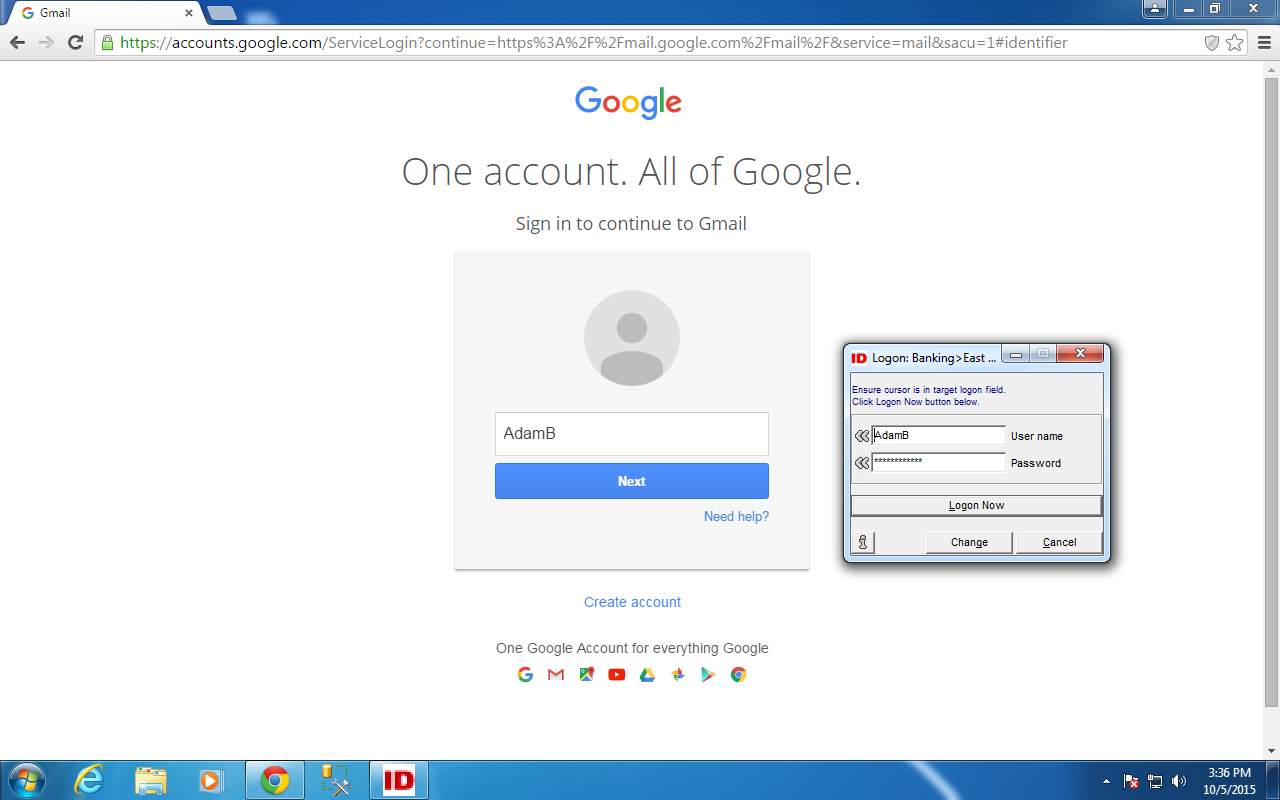Click the Create account link

point(632,602)
